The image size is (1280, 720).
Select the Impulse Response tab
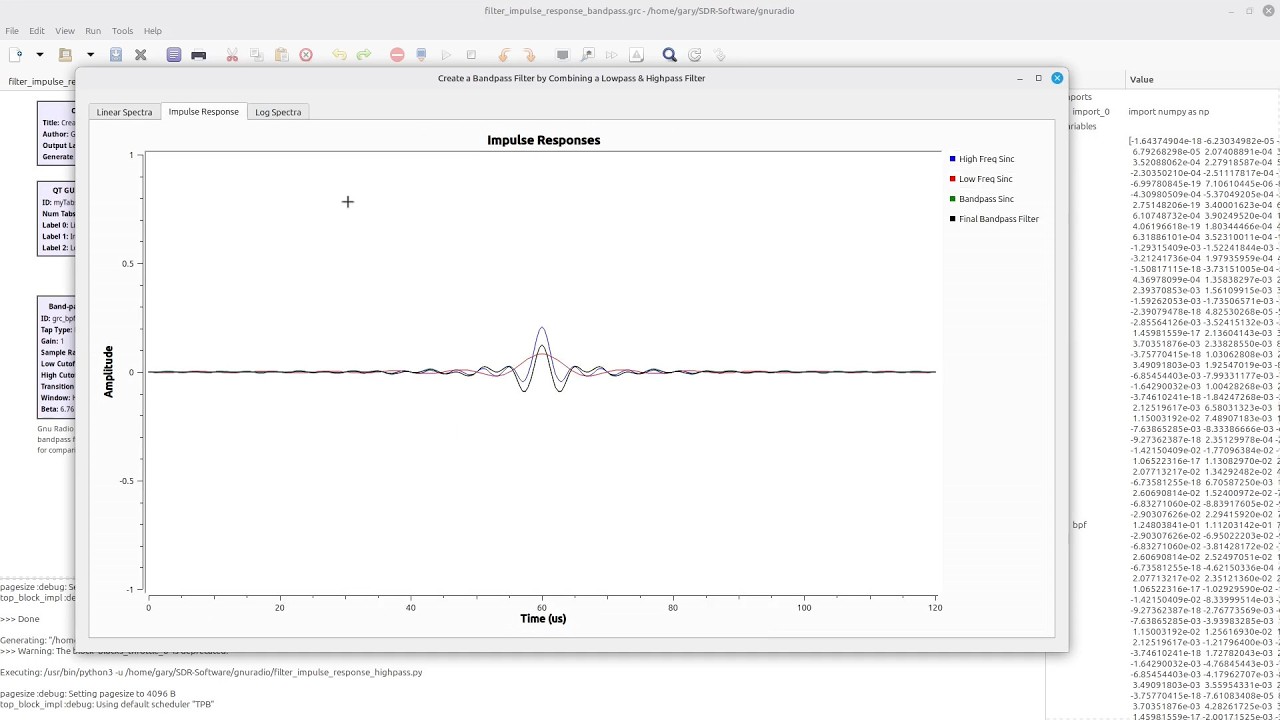click(x=203, y=111)
